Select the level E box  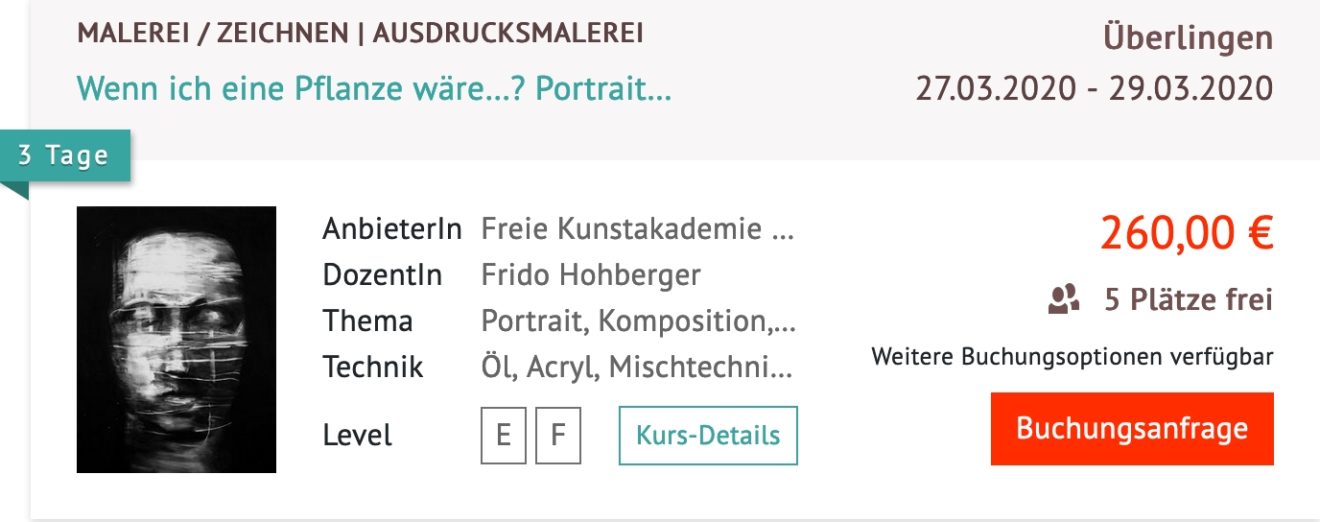[x=503, y=436]
